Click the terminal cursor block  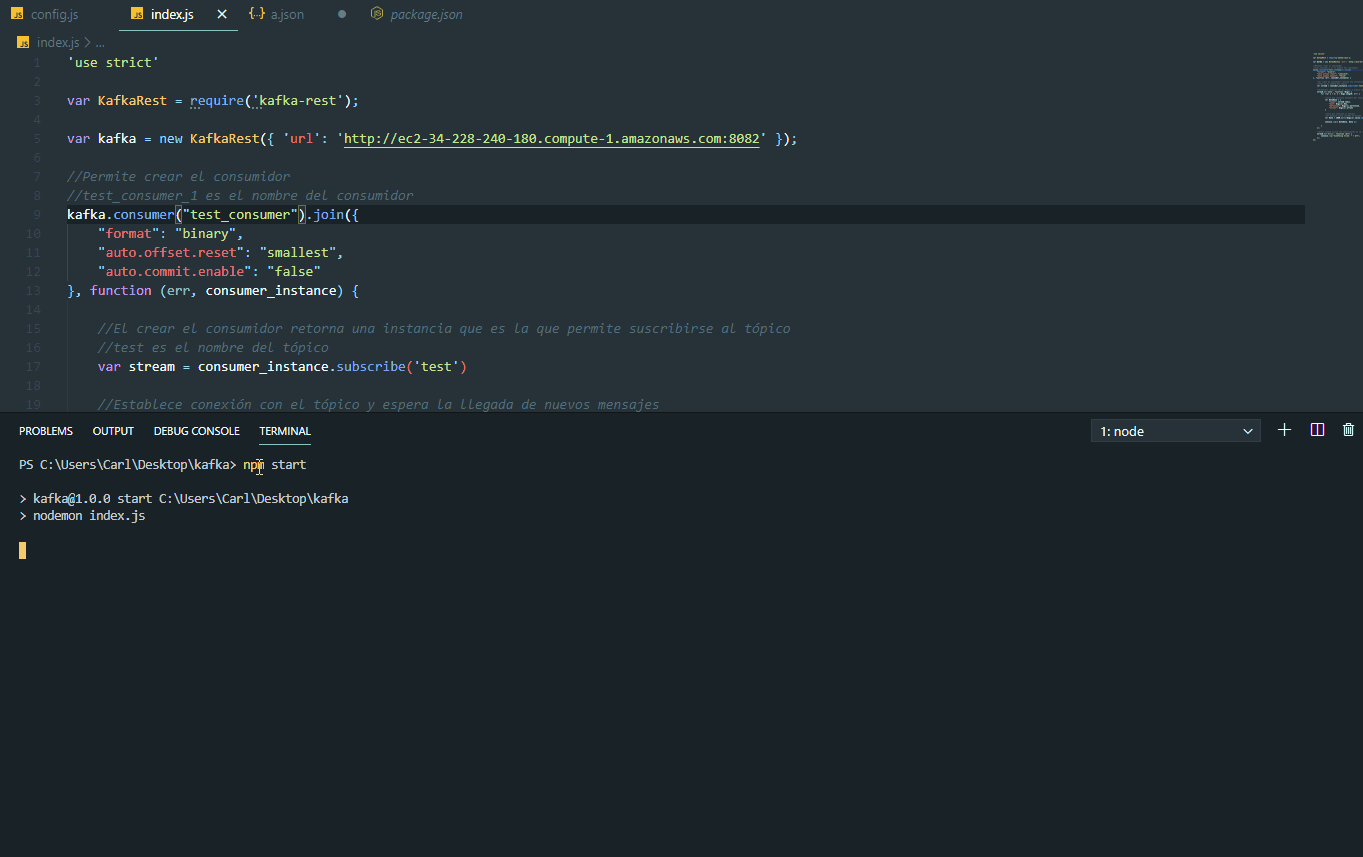[23, 550]
